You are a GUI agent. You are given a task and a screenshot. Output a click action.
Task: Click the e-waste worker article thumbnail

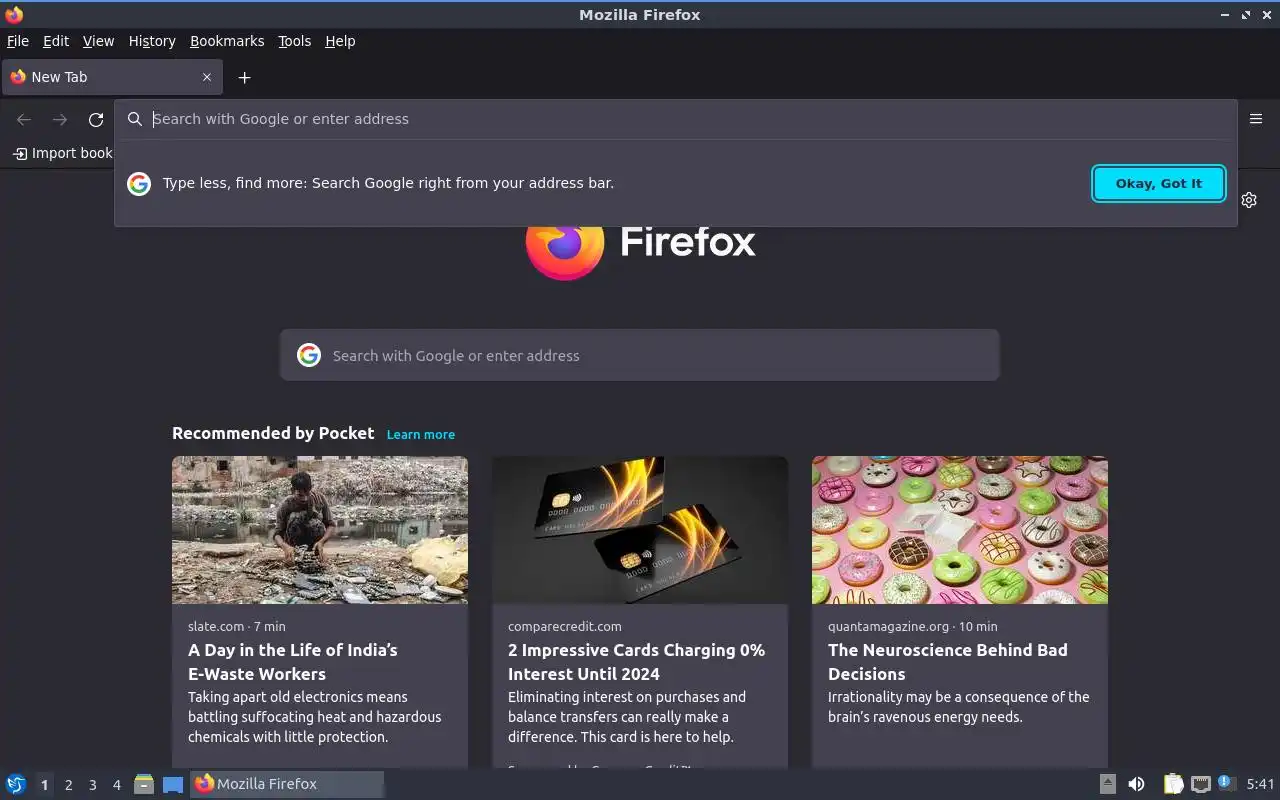[x=320, y=530]
